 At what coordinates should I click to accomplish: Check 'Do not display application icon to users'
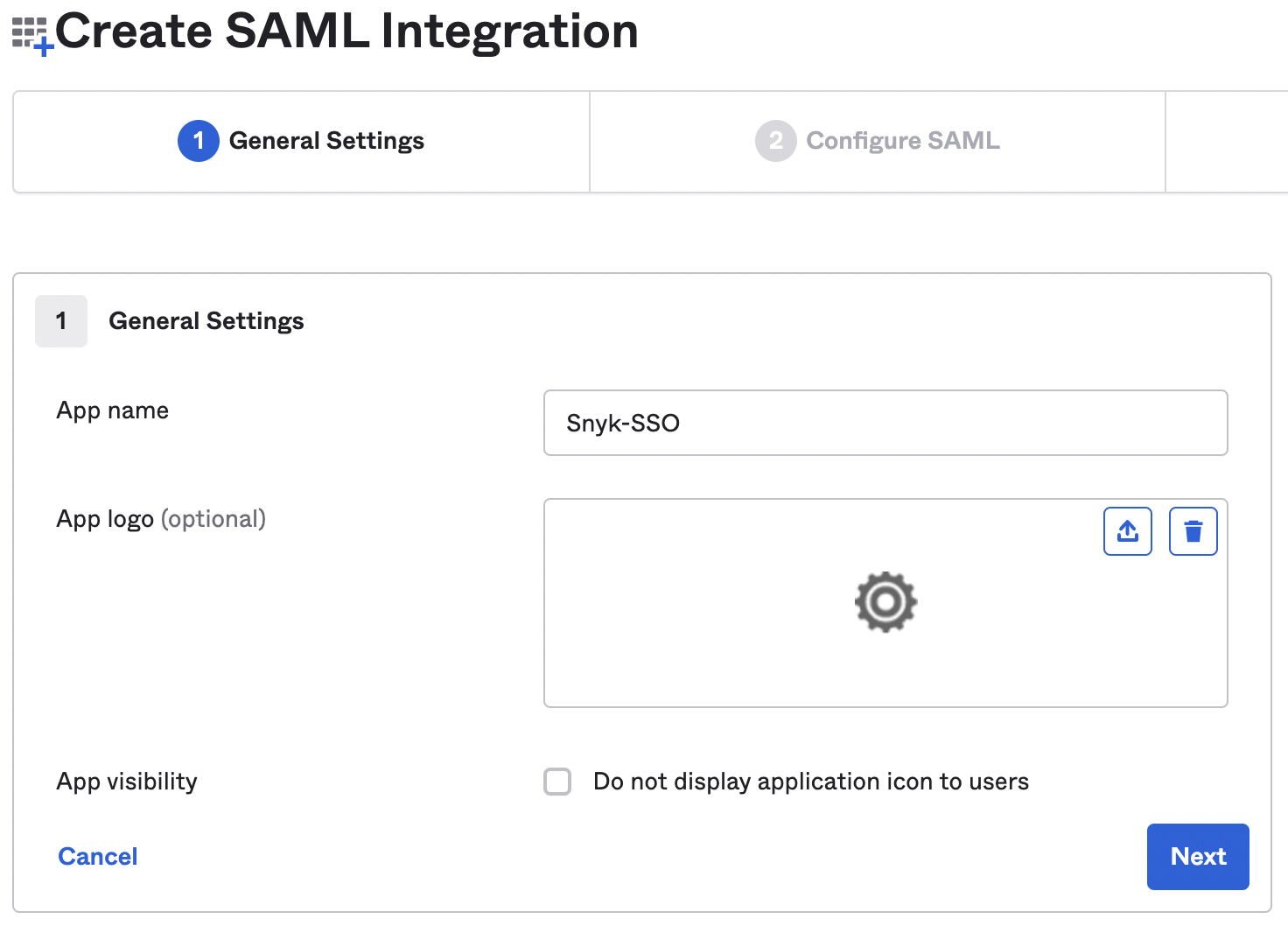tap(557, 782)
